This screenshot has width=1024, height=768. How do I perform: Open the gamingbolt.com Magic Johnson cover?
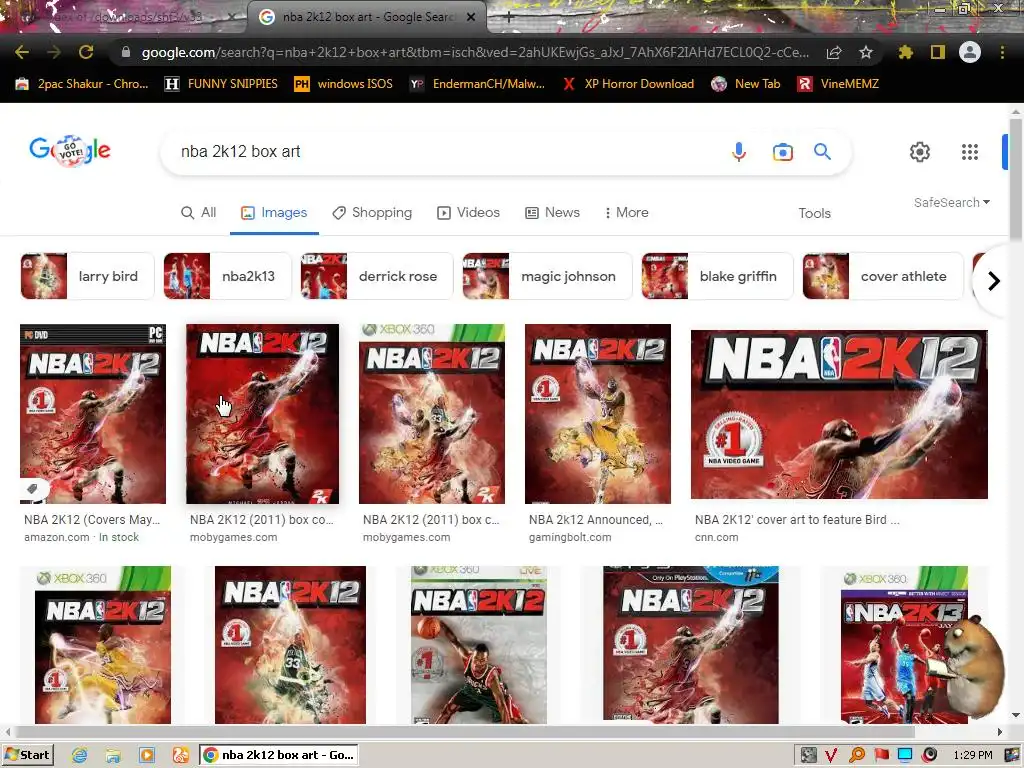click(598, 414)
